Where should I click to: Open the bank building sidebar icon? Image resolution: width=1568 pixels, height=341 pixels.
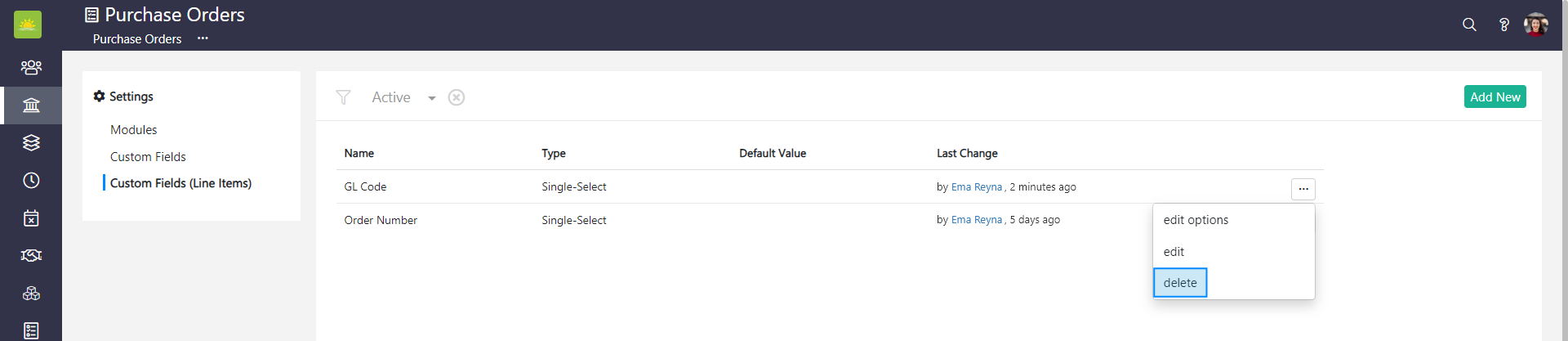click(x=31, y=105)
